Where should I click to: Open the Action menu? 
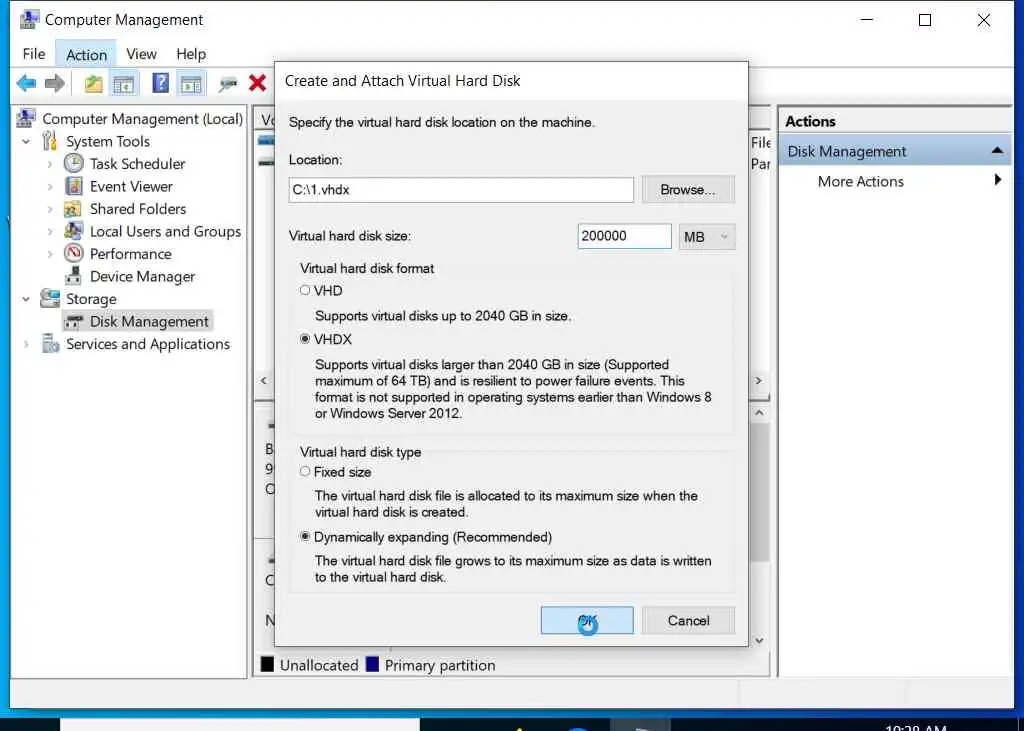(x=86, y=54)
